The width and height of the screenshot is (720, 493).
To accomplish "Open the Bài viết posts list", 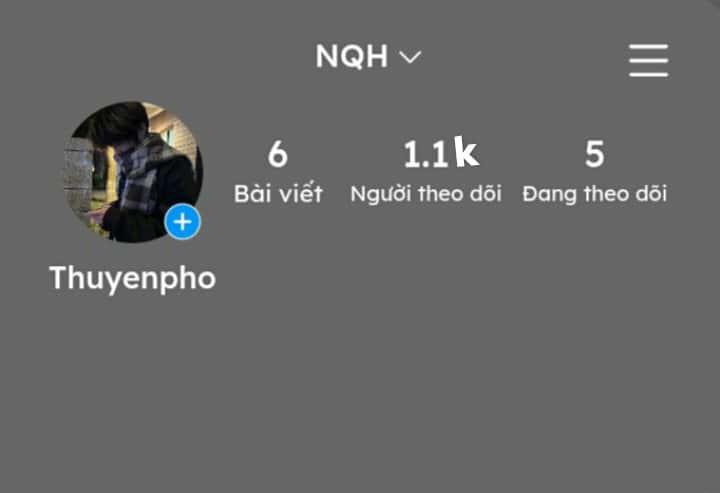I will [278, 172].
